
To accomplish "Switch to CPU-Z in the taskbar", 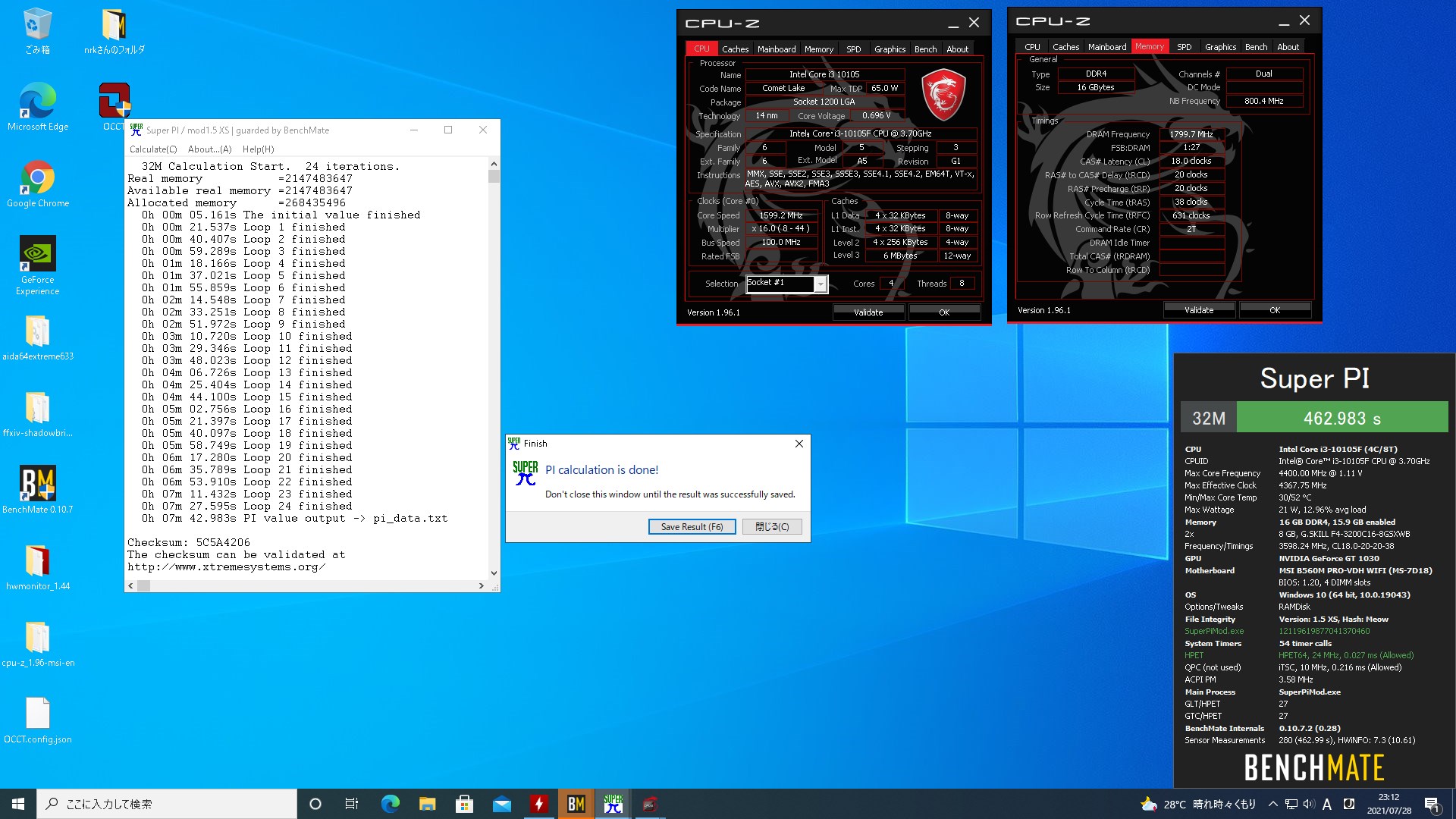I will (650, 804).
